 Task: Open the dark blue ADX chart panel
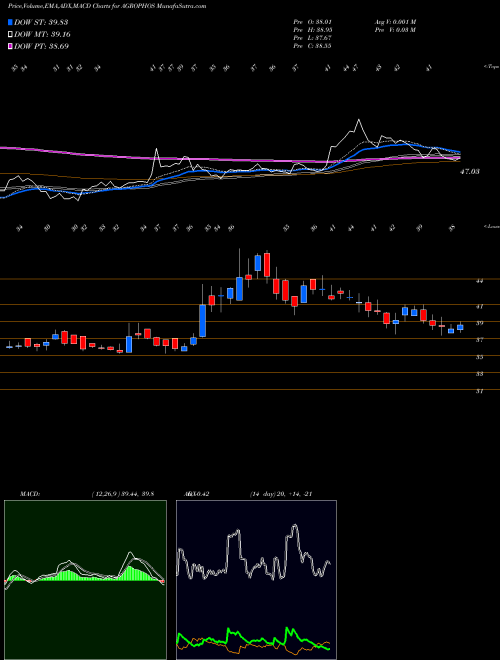[256, 580]
